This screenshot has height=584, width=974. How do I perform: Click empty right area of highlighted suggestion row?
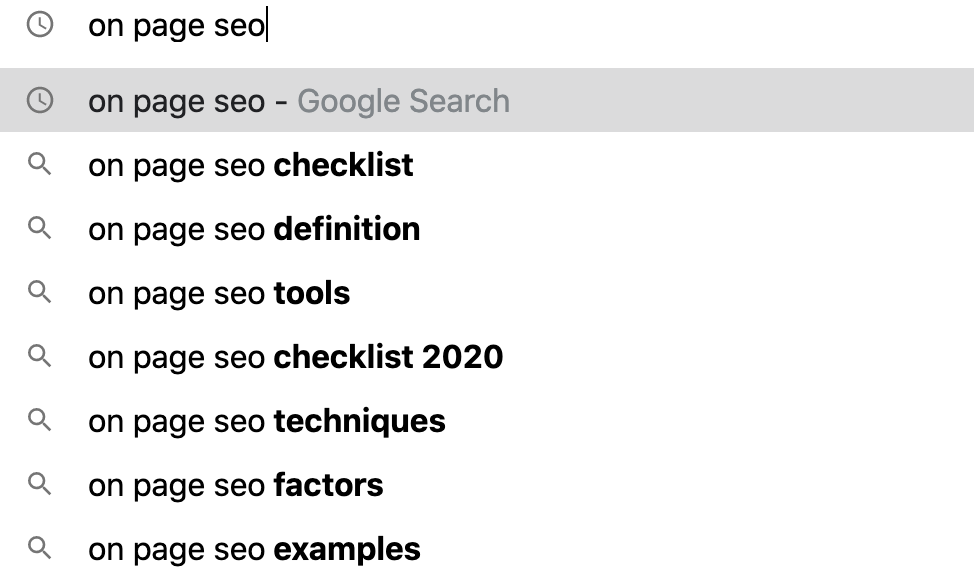[x=780, y=101]
